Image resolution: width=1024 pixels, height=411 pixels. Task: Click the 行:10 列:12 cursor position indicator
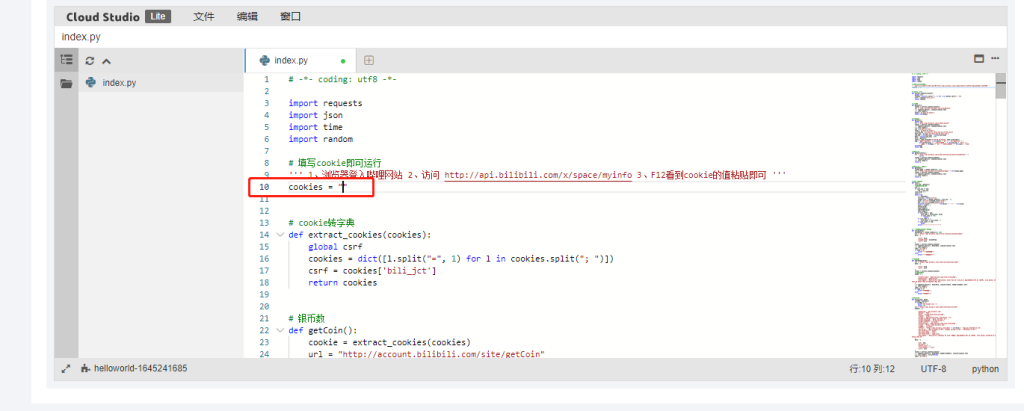click(871, 369)
